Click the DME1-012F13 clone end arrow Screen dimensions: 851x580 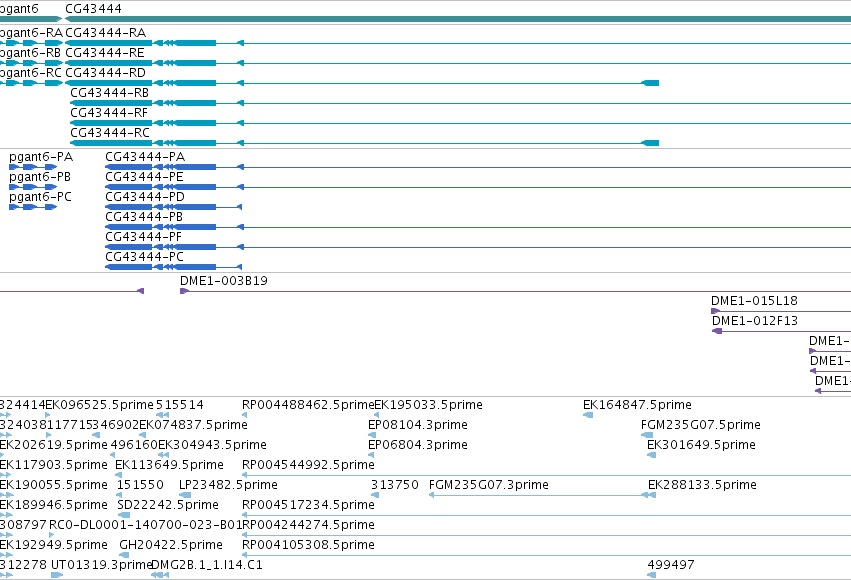(717, 332)
